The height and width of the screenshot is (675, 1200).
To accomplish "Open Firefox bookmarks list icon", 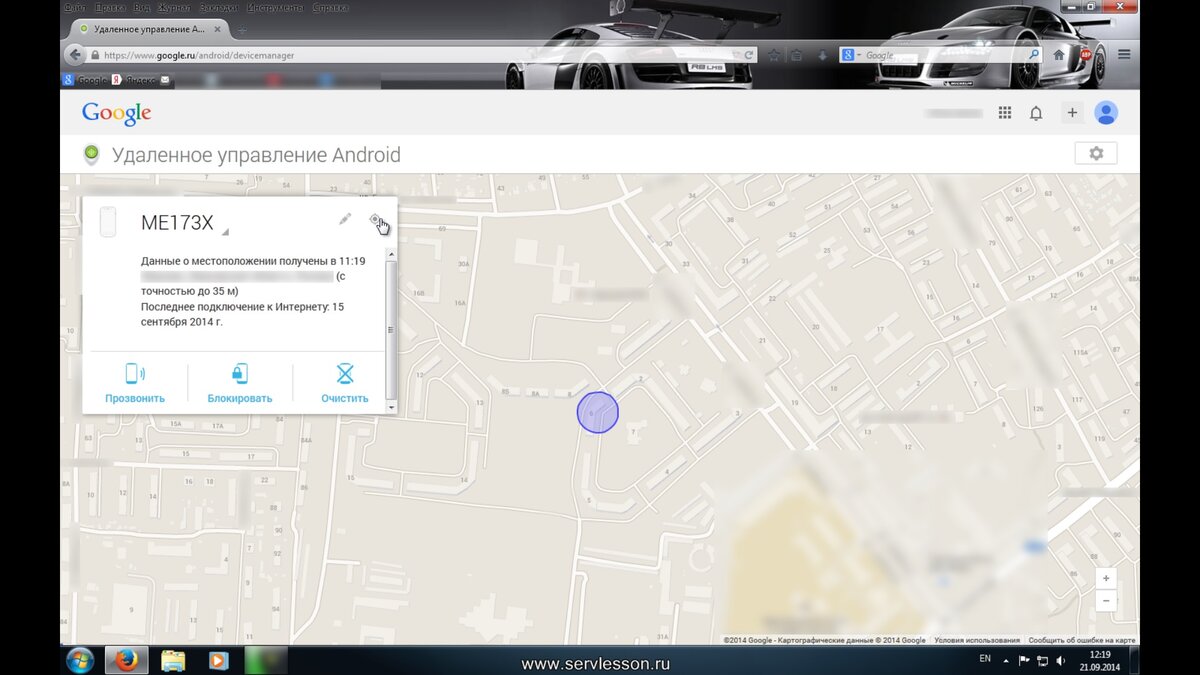I will (797, 56).
